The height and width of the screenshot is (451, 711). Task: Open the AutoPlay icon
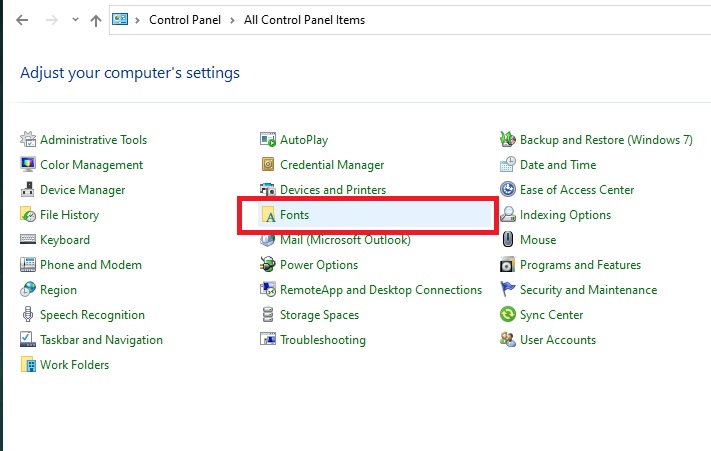point(268,140)
